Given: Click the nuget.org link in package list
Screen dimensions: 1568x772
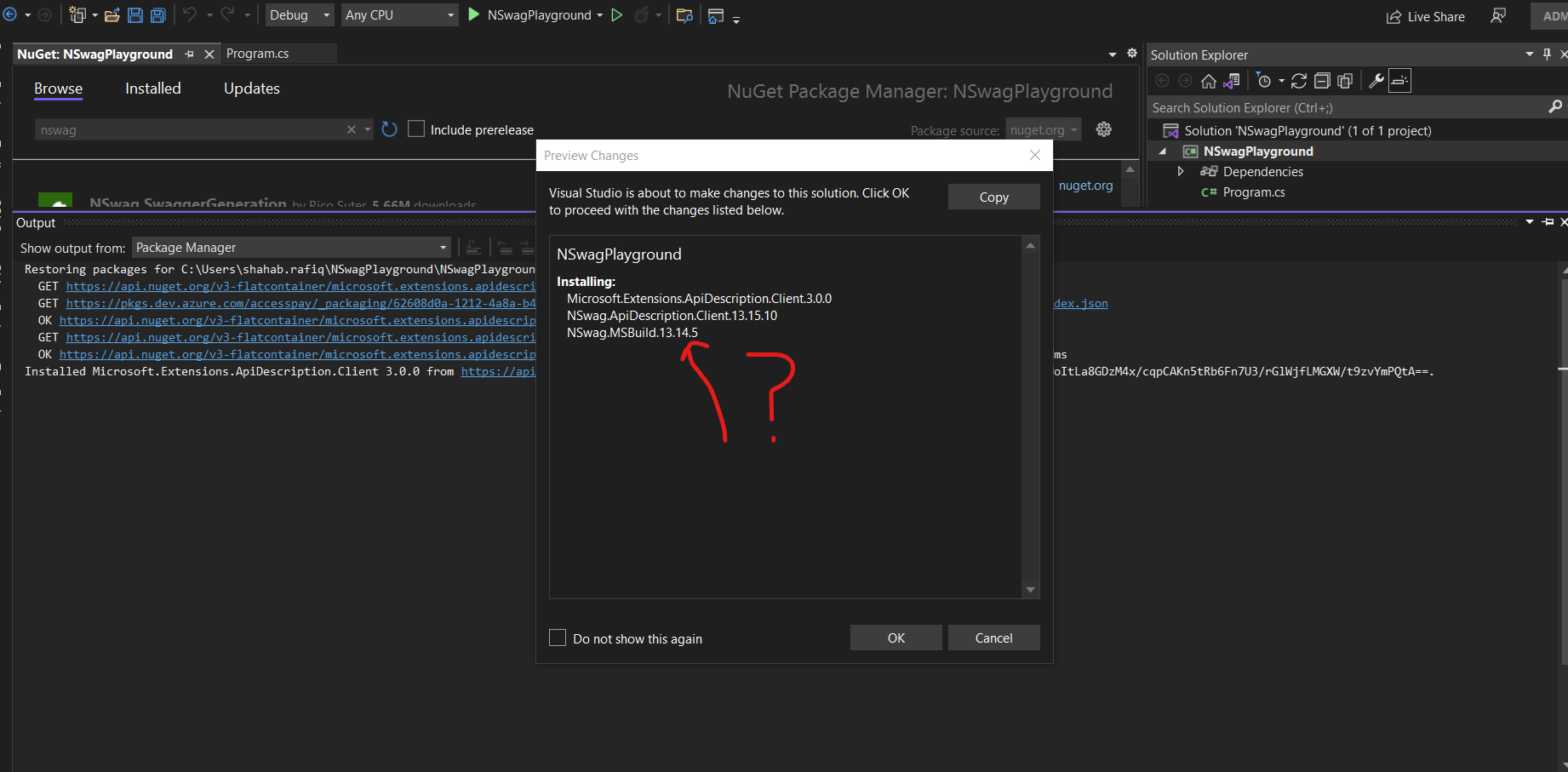Looking at the screenshot, I should 1086,185.
